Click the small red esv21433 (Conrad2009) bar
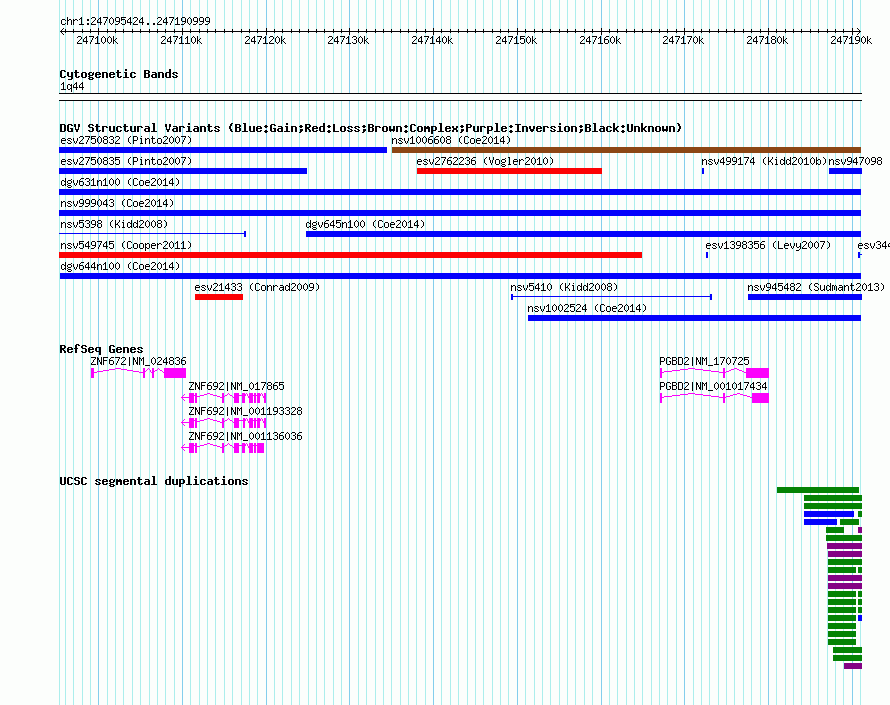 219,297
